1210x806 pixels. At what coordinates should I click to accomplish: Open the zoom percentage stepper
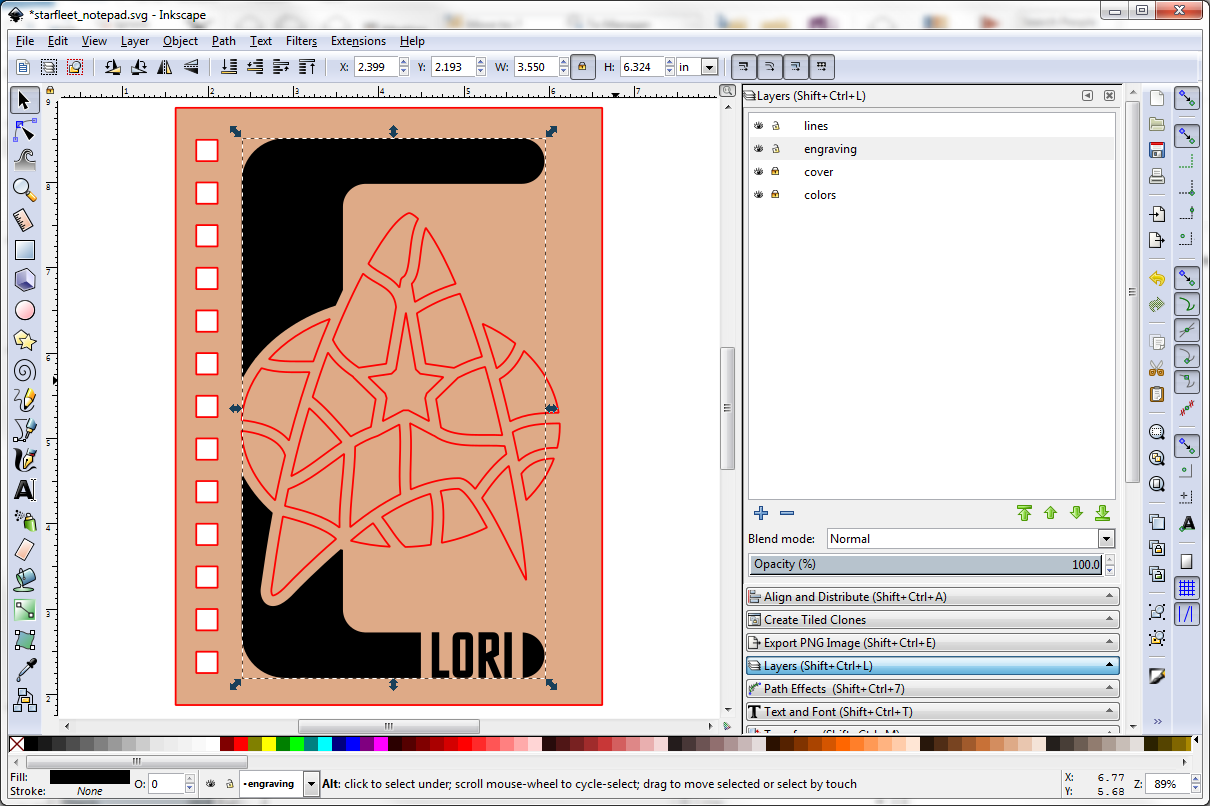(x=1198, y=784)
